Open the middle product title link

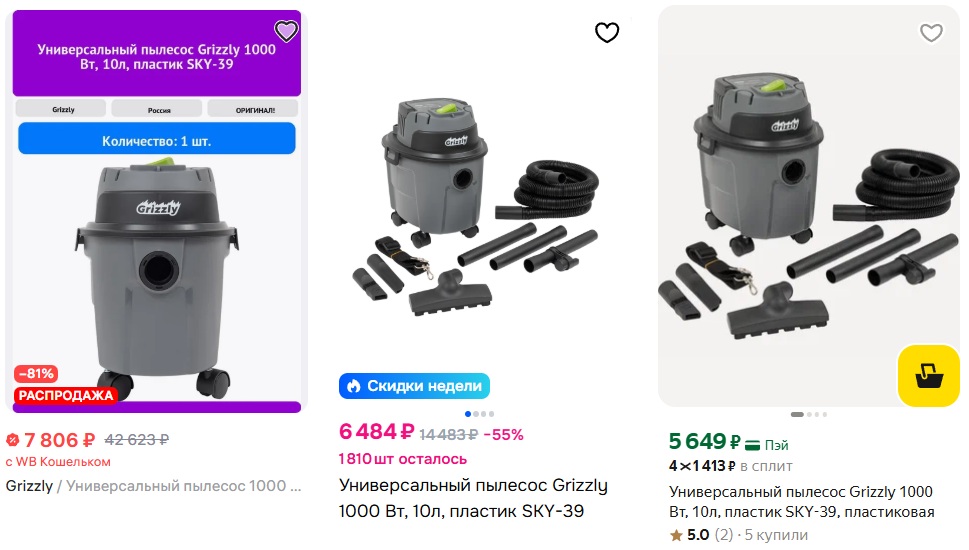(473, 498)
